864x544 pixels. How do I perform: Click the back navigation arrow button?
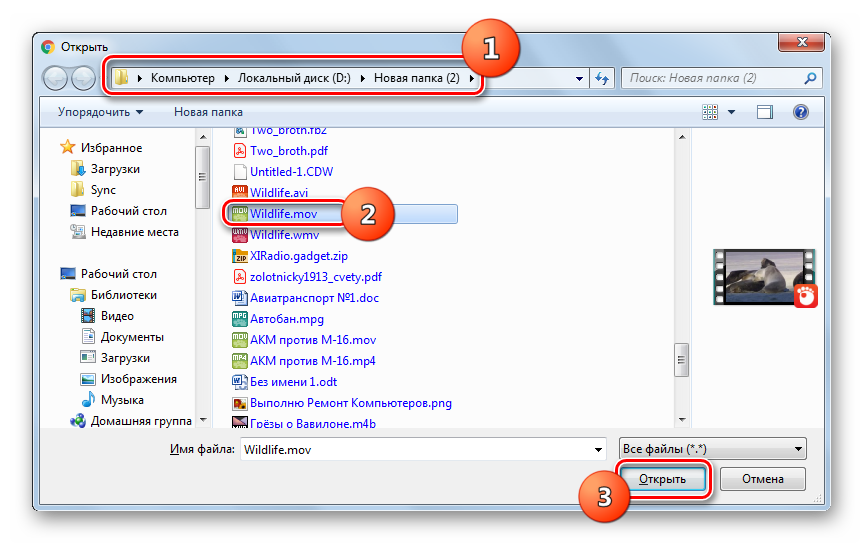tap(56, 78)
